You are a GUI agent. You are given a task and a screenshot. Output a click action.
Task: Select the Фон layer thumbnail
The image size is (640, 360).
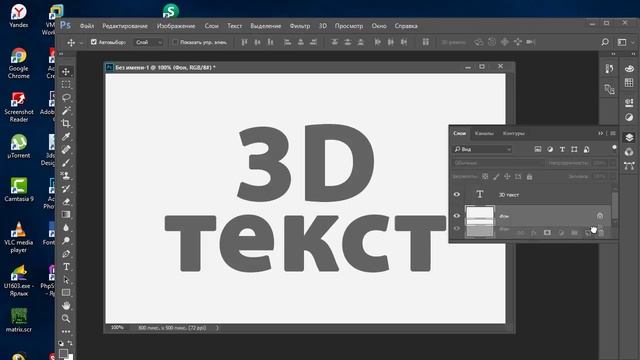[480, 215]
